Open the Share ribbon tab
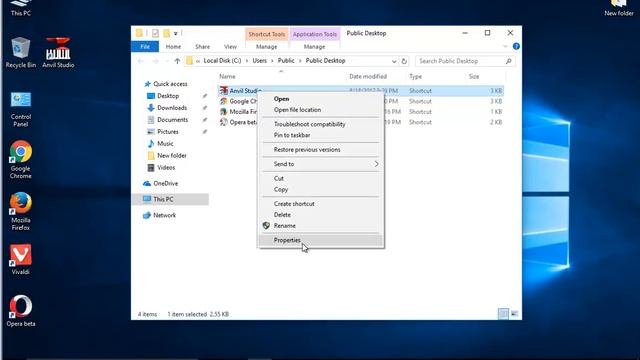The image size is (640, 360). 202,47
